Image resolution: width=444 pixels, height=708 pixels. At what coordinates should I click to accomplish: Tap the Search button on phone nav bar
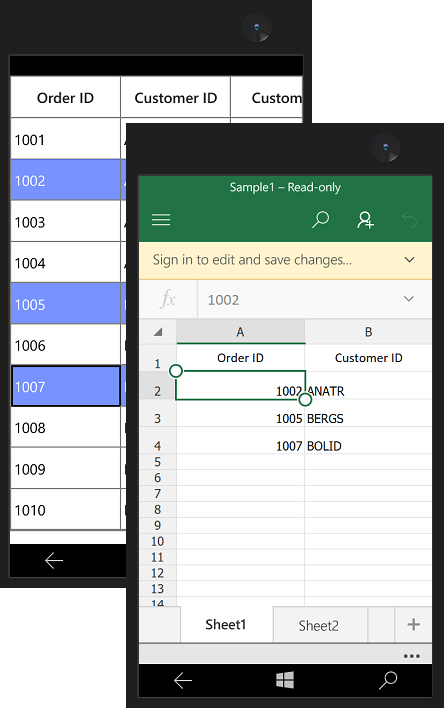pos(388,680)
